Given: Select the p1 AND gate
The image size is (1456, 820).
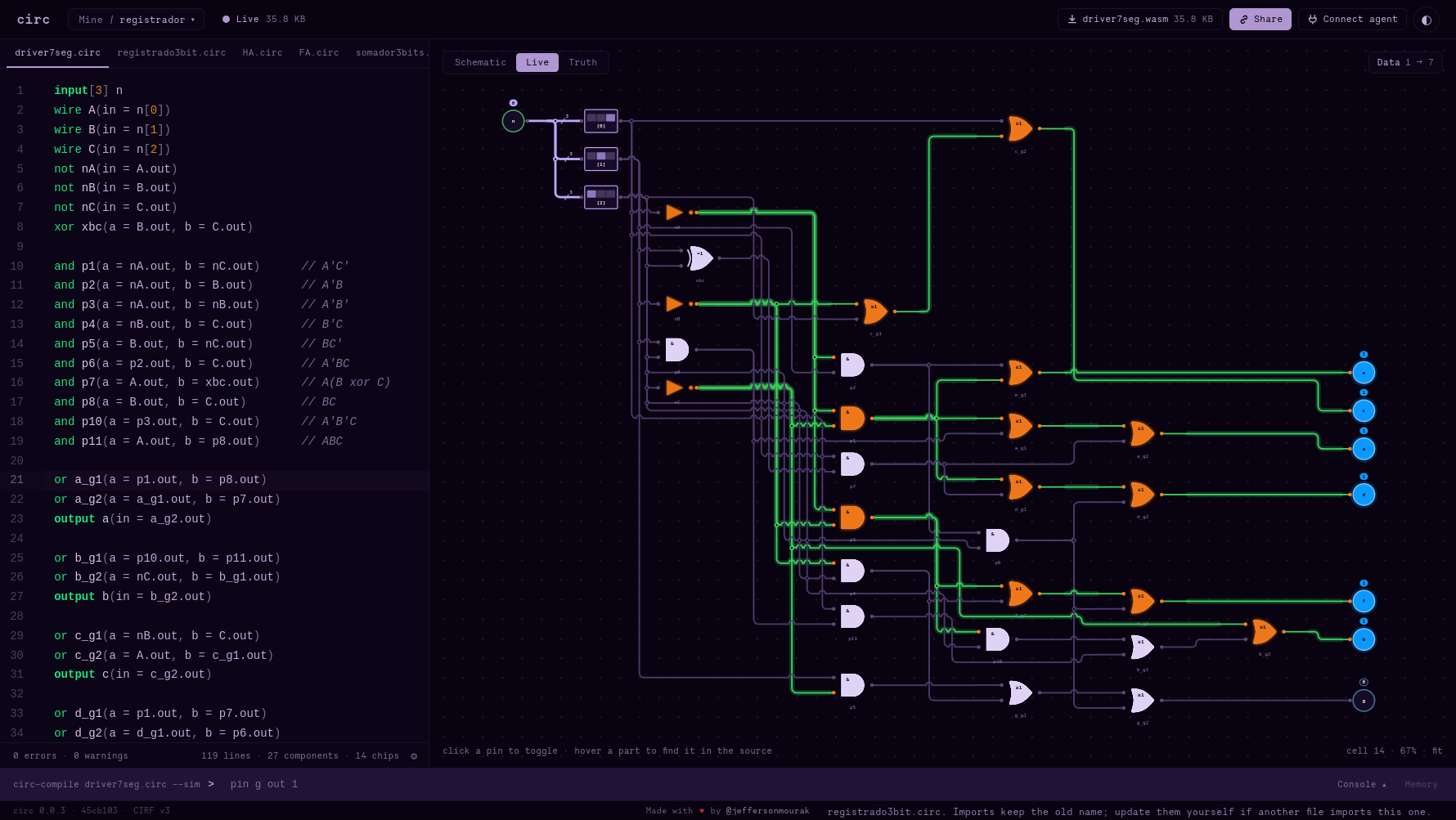Looking at the screenshot, I should tap(852, 418).
